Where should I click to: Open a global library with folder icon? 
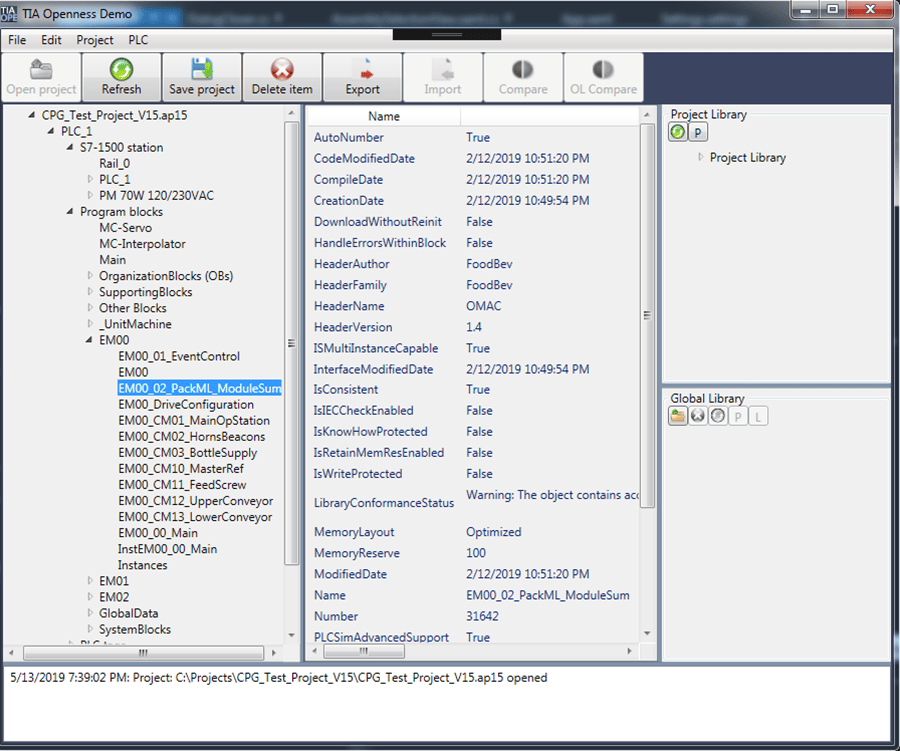678,416
